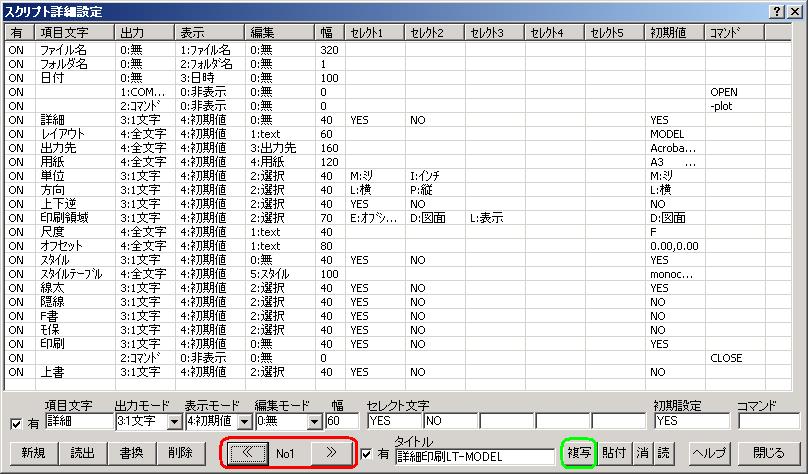Click the 読 read button
808x474 pixels.
[664, 452]
